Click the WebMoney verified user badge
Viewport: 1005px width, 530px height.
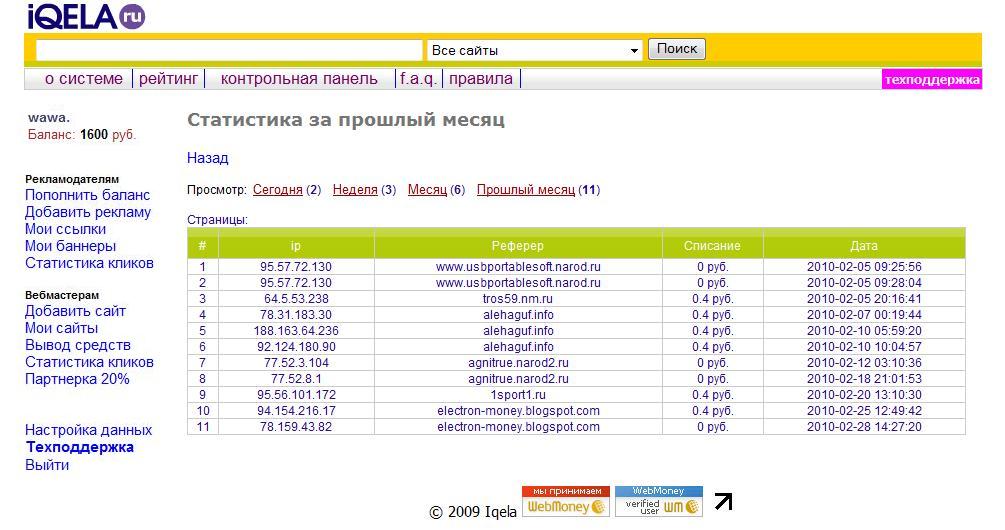tap(658, 501)
